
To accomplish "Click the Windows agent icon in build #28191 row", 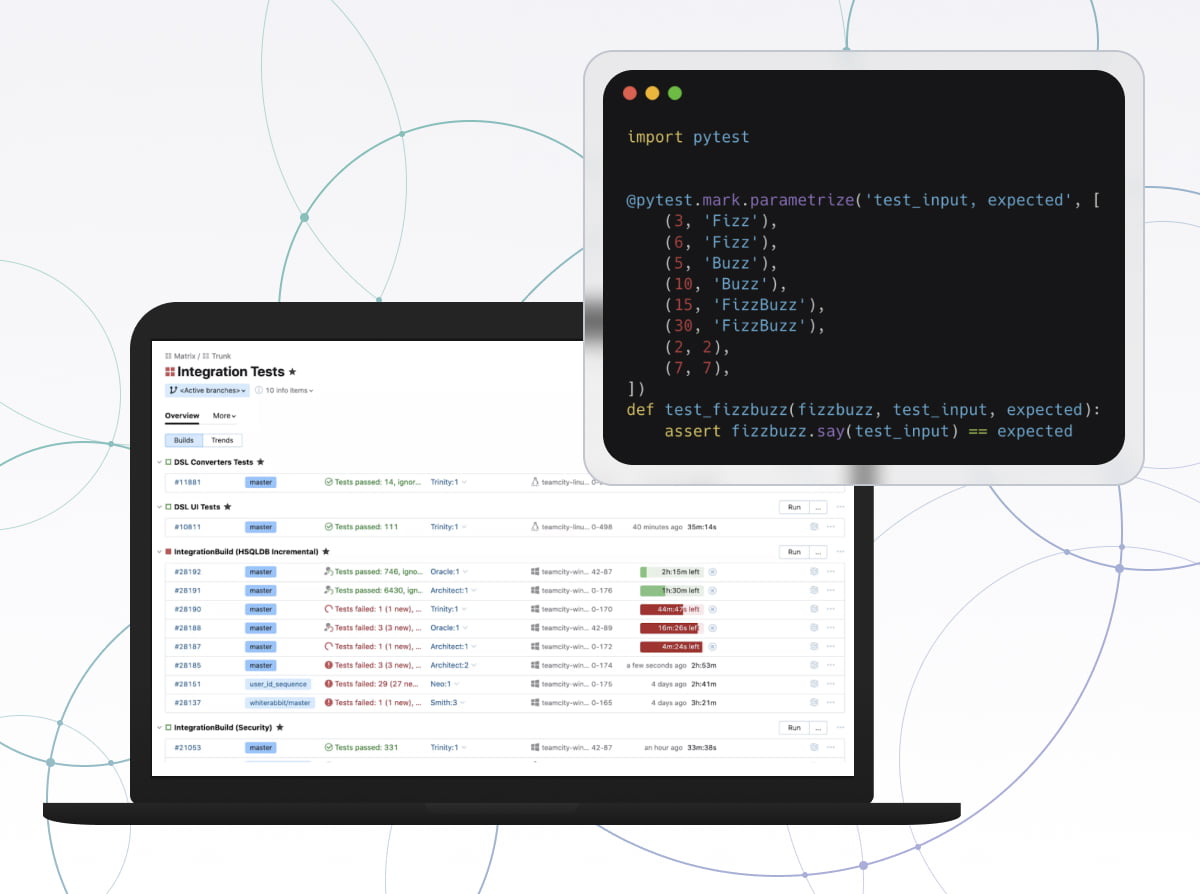I will (535, 591).
